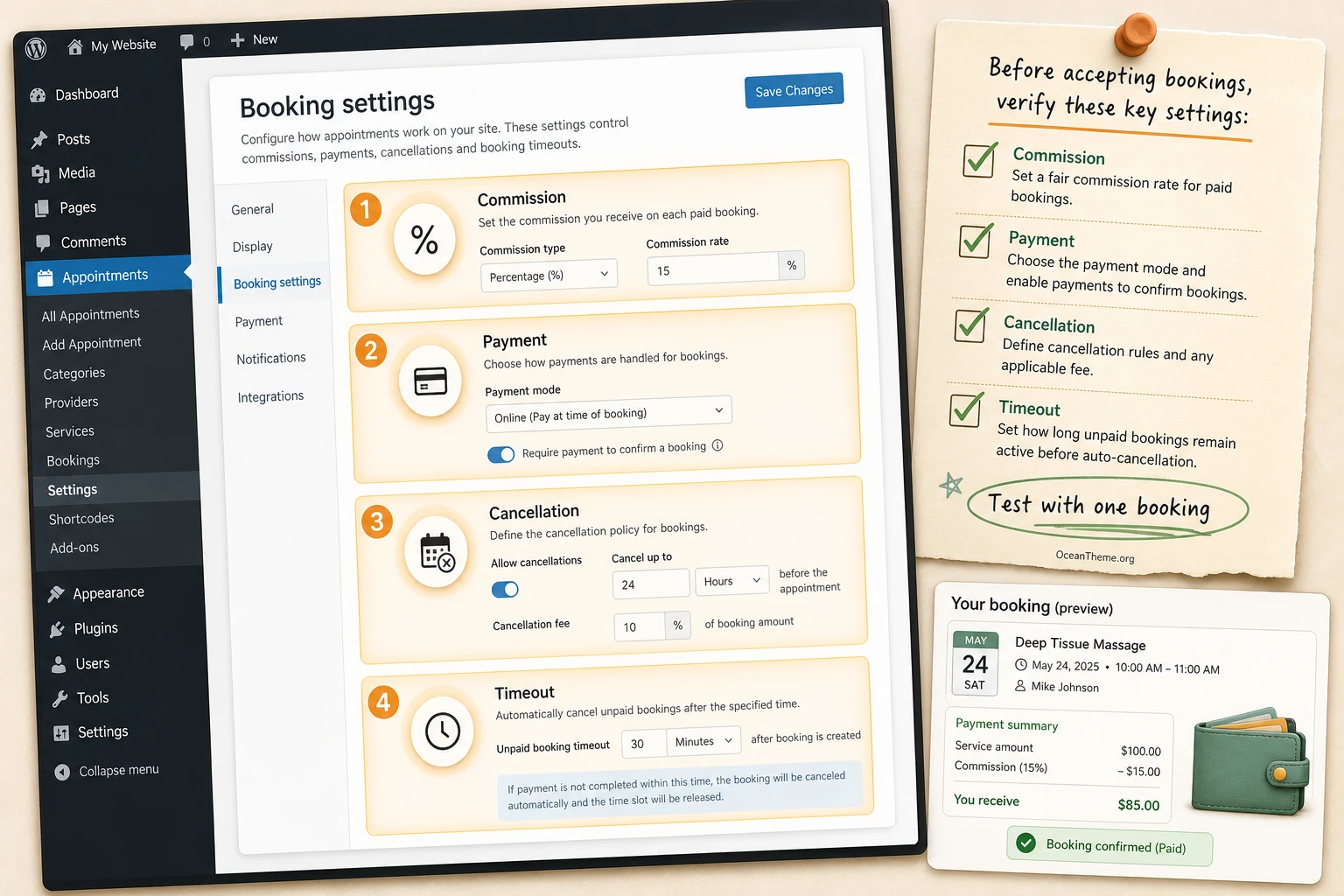1344x896 pixels.
Task: Click the Plugins plug icon
Action: tap(58, 630)
